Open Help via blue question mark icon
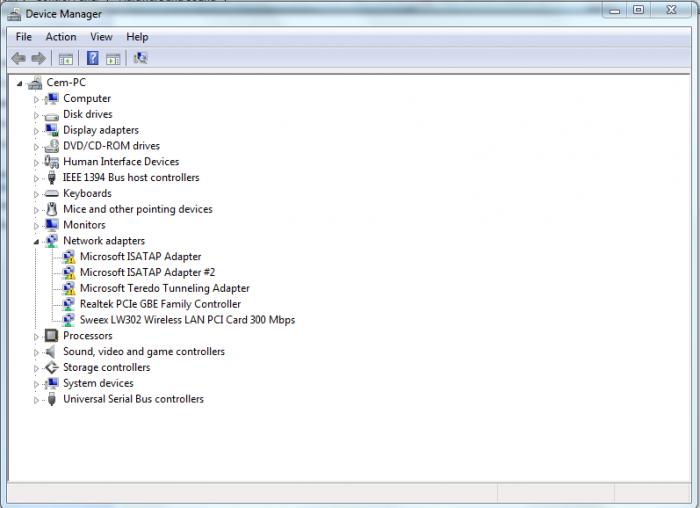The width and height of the screenshot is (700, 508). pyautogui.click(x=92, y=58)
